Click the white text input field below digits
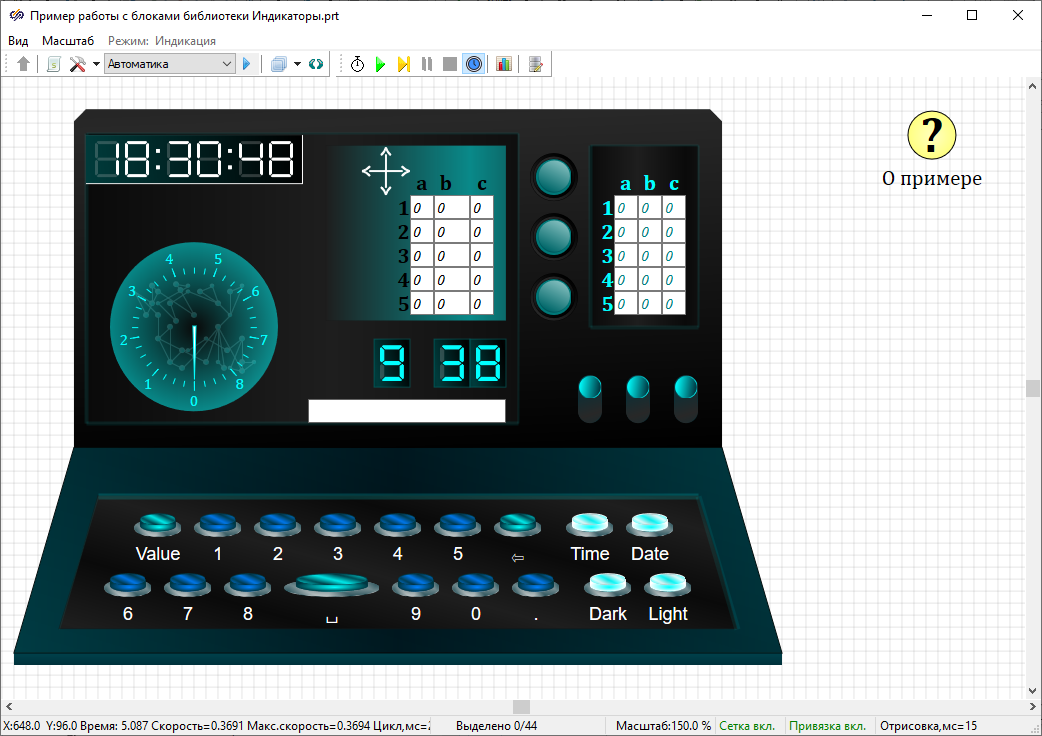Screen dimensions: 1042x736 point(407,411)
